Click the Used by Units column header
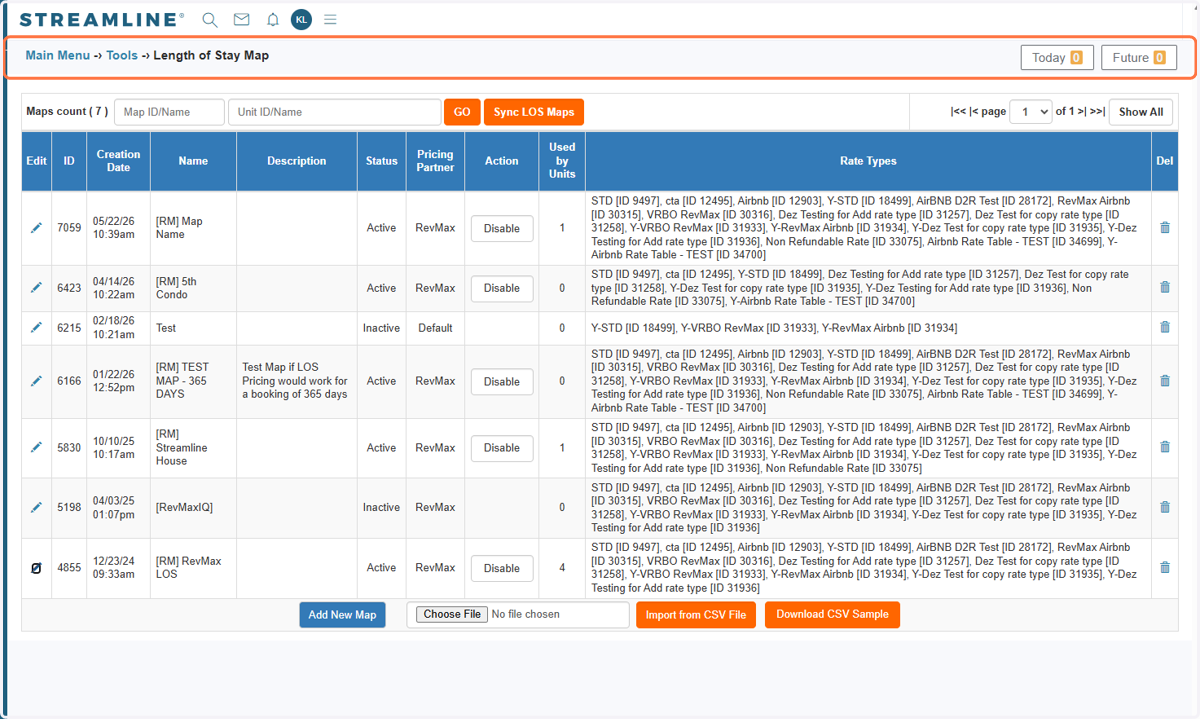This screenshot has height=719, width=1200. pos(562,161)
